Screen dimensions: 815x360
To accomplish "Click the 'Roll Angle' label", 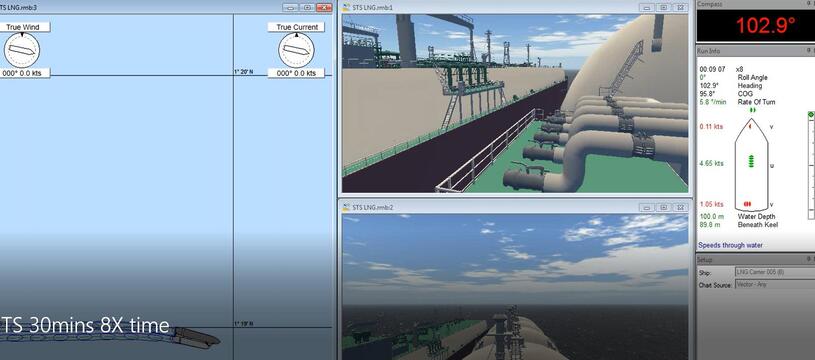I will coord(752,77).
